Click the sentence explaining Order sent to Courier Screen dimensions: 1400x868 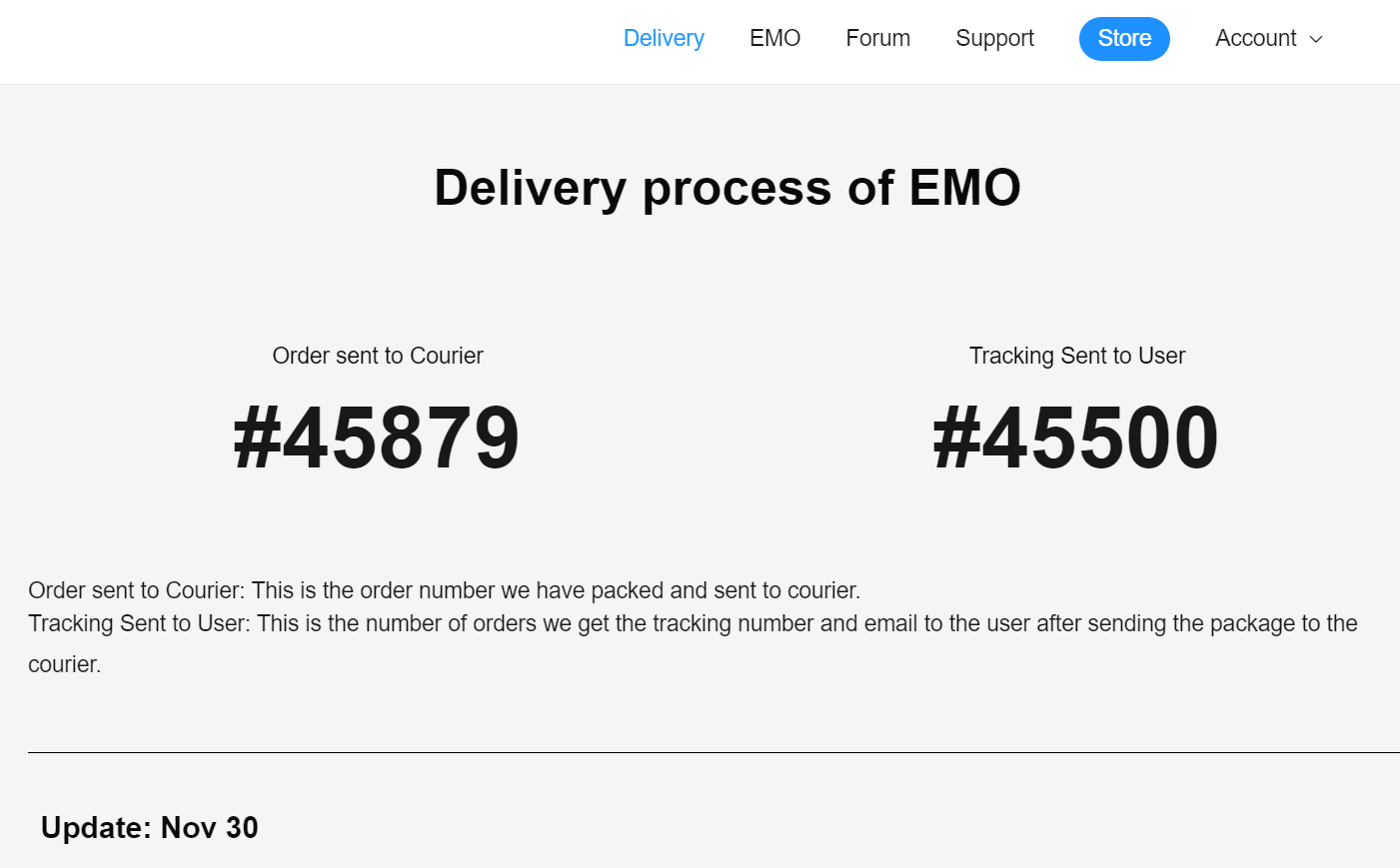tap(444, 590)
